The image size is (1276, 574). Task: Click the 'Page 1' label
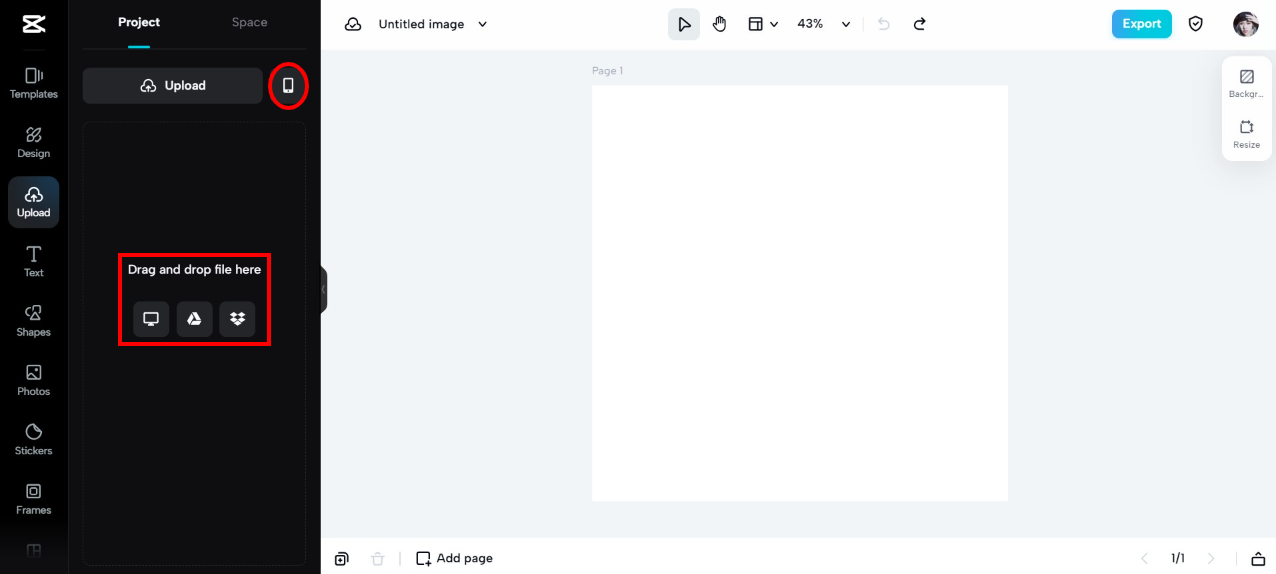click(607, 71)
